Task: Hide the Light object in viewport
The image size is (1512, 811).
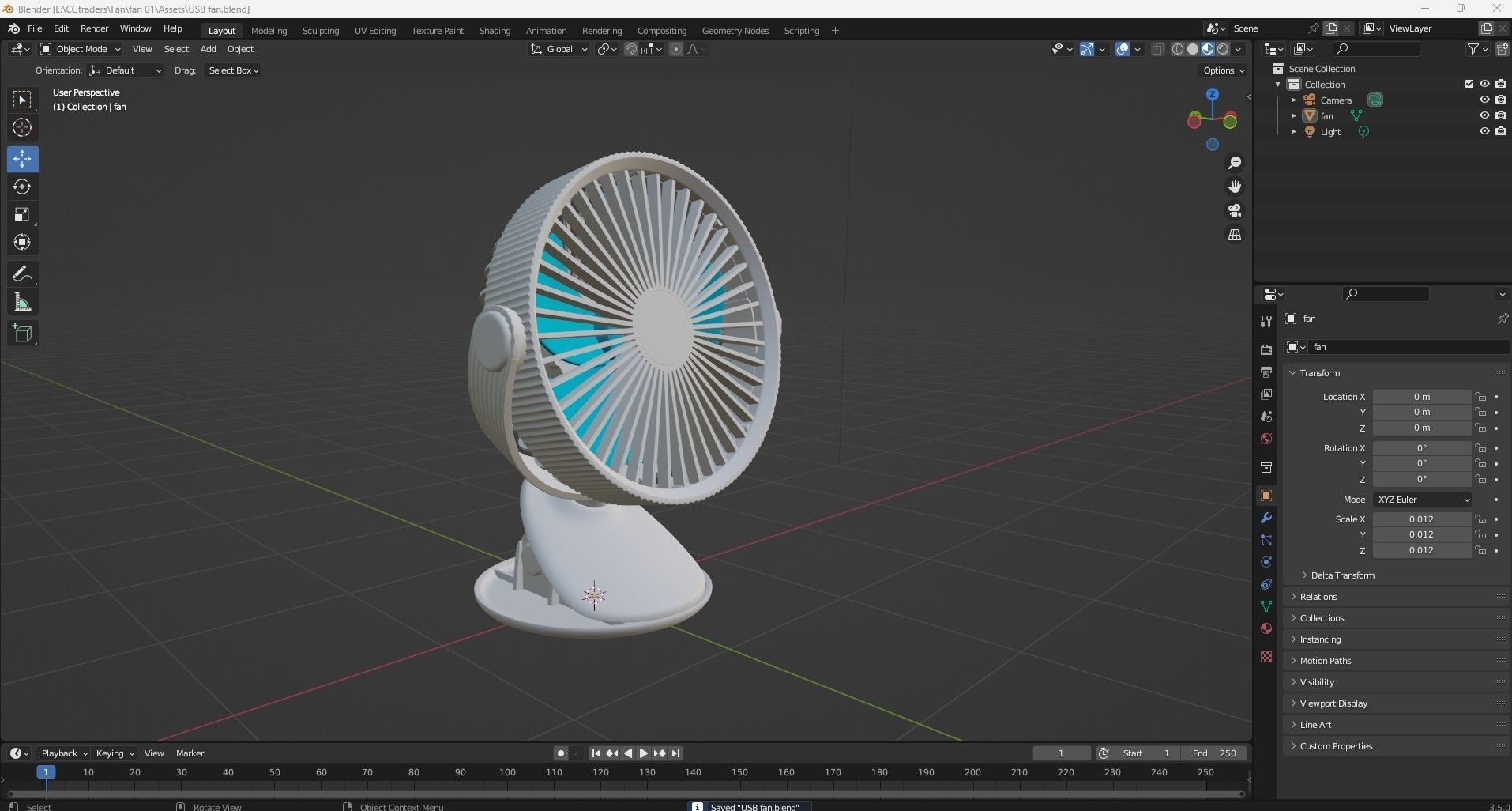Action: tap(1484, 131)
